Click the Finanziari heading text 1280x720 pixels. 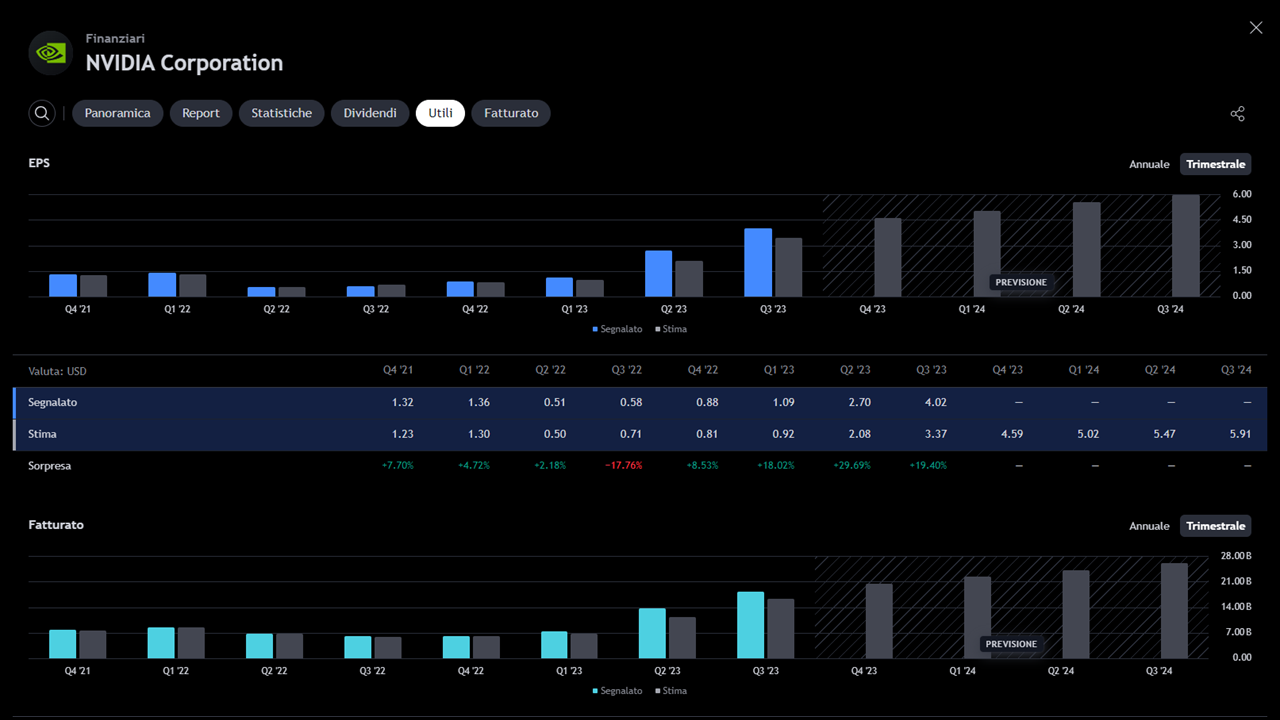tap(115, 38)
